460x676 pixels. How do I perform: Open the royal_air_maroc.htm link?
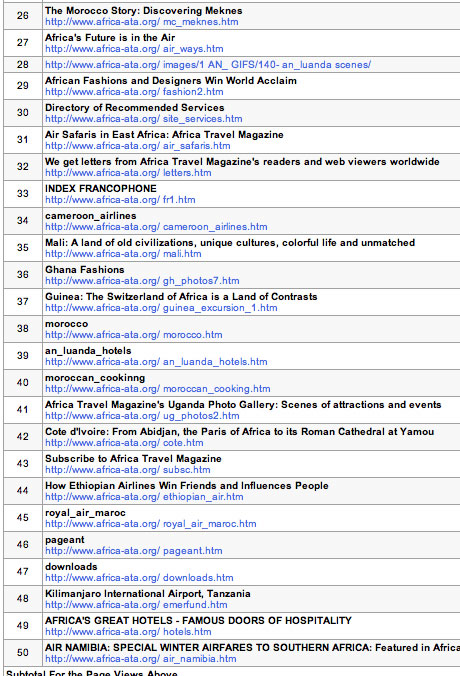click(x=150, y=524)
